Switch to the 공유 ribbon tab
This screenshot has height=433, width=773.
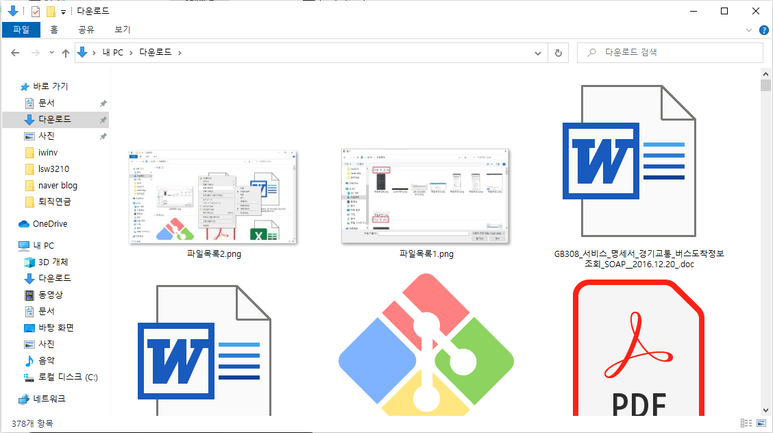click(x=86, y=30)
